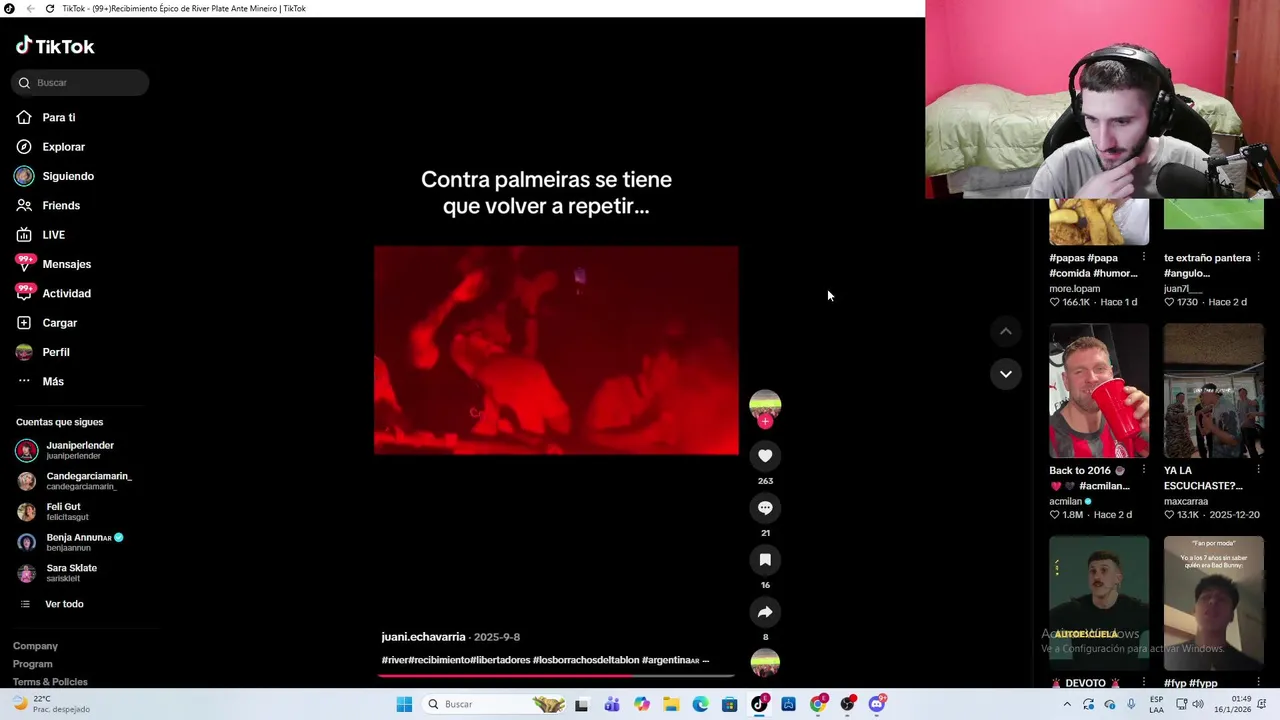Follow the creator via the red plus
The image size is (1280, 720).
765,421
